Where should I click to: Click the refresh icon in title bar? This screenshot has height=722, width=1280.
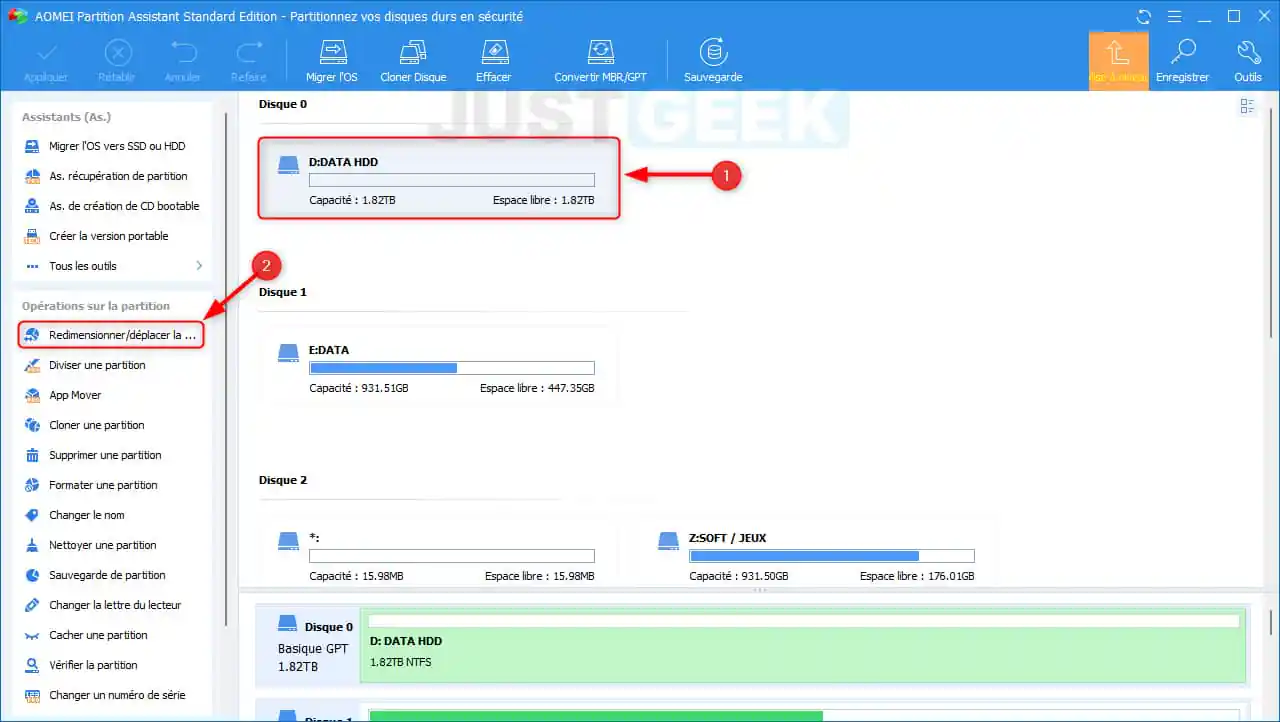1144,17
